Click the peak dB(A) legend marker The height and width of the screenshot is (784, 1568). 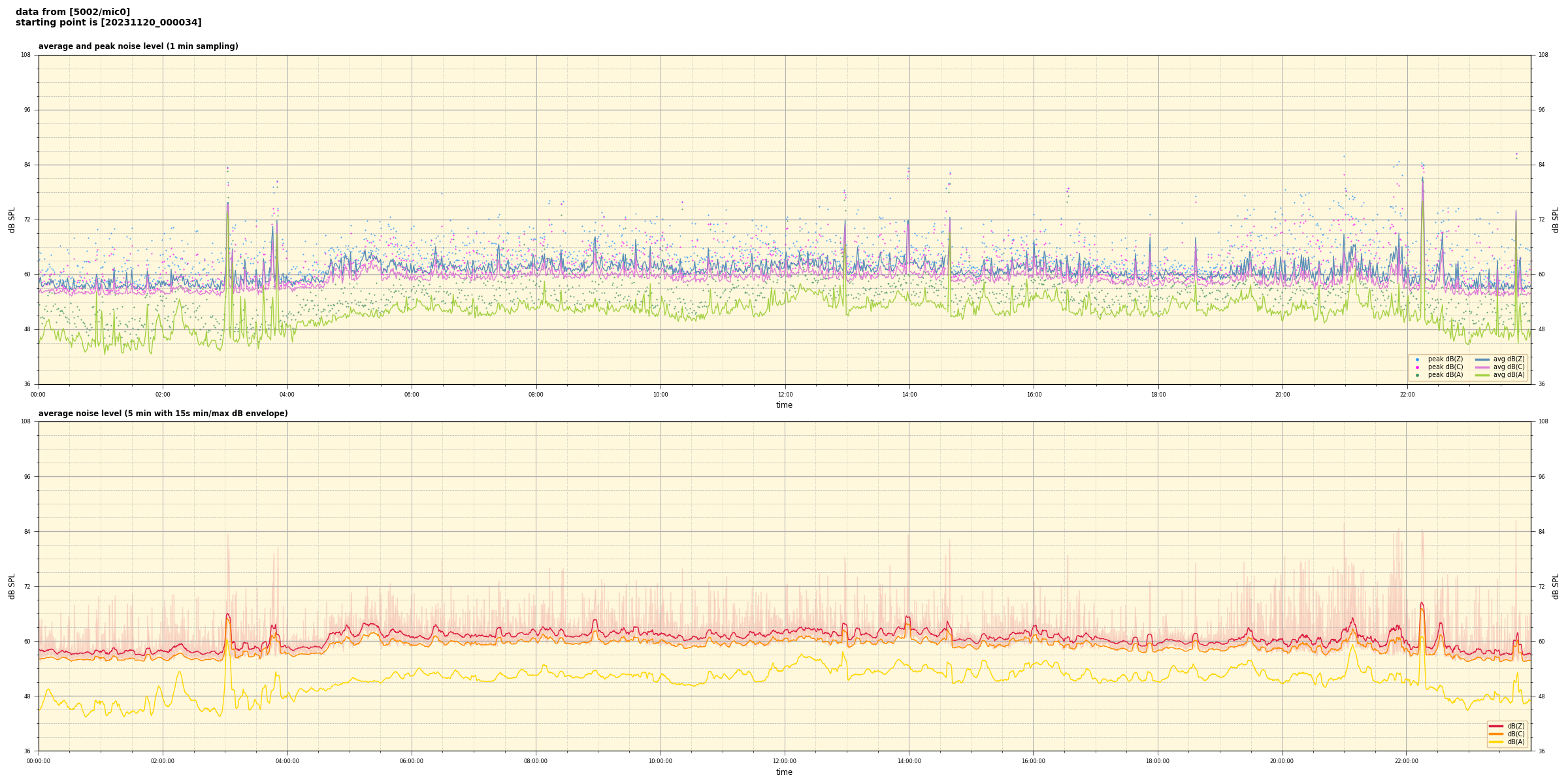(1417, 375)
